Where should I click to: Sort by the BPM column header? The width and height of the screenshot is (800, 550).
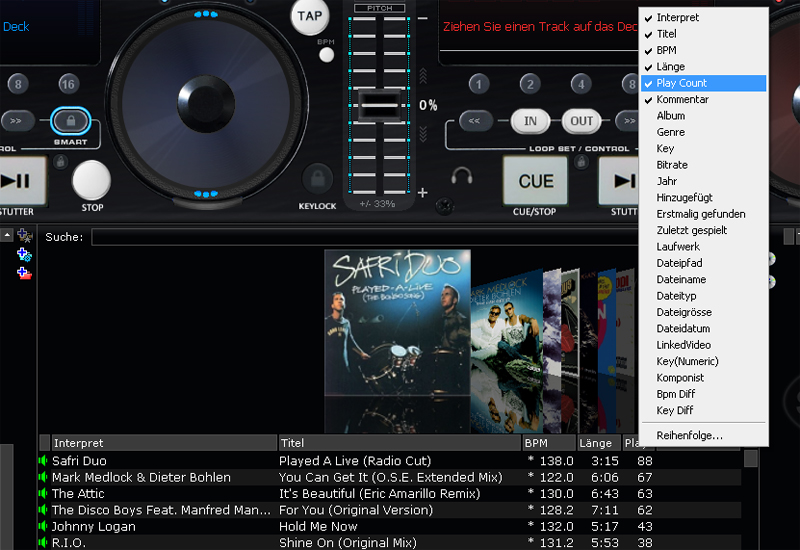549,443
